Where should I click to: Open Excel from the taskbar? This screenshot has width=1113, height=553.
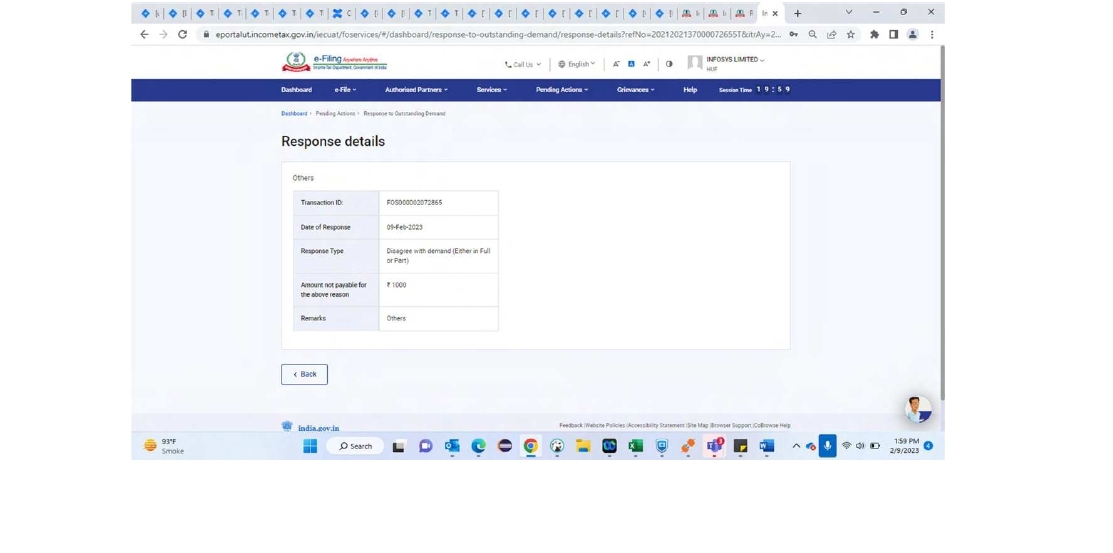pyautogui.click(x=635, y=446)
